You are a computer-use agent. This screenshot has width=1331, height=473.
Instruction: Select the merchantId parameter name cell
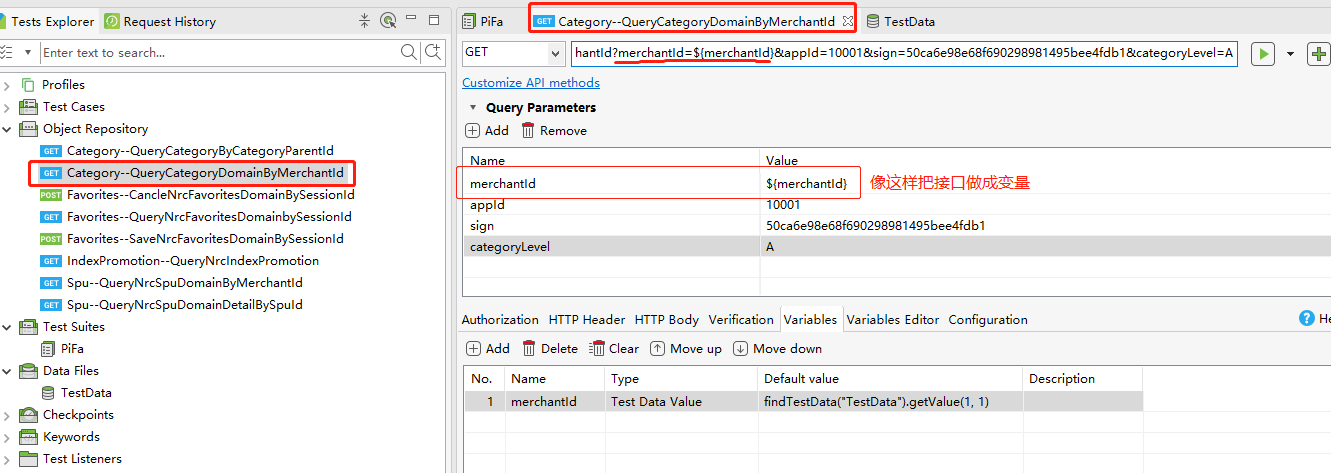610,184
